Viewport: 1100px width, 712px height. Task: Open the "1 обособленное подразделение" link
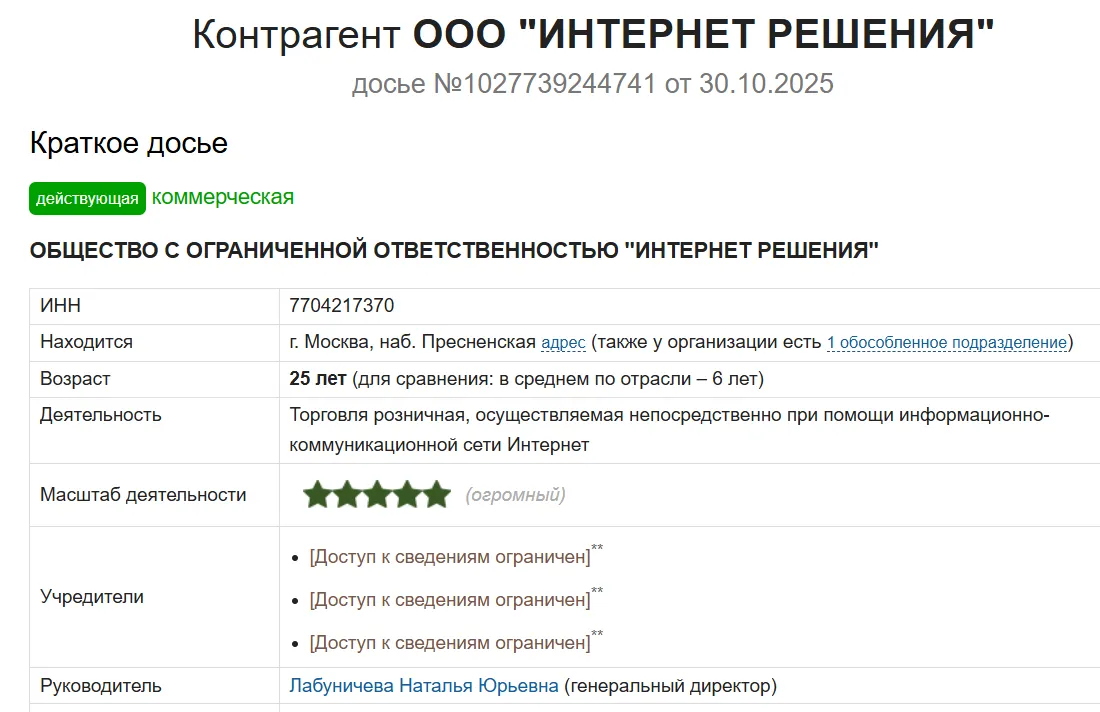pos(947,342)
